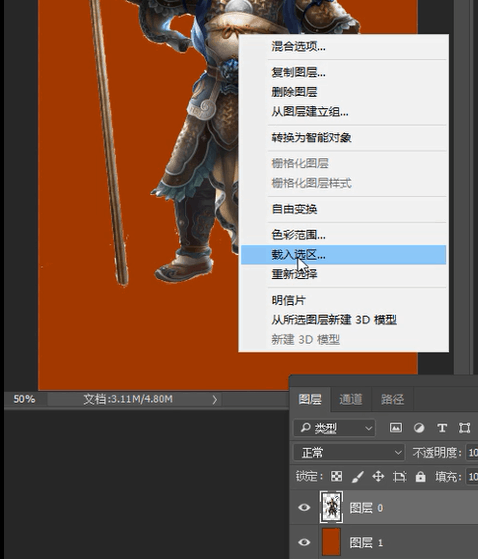Click the 50% zoom level field

24,399
